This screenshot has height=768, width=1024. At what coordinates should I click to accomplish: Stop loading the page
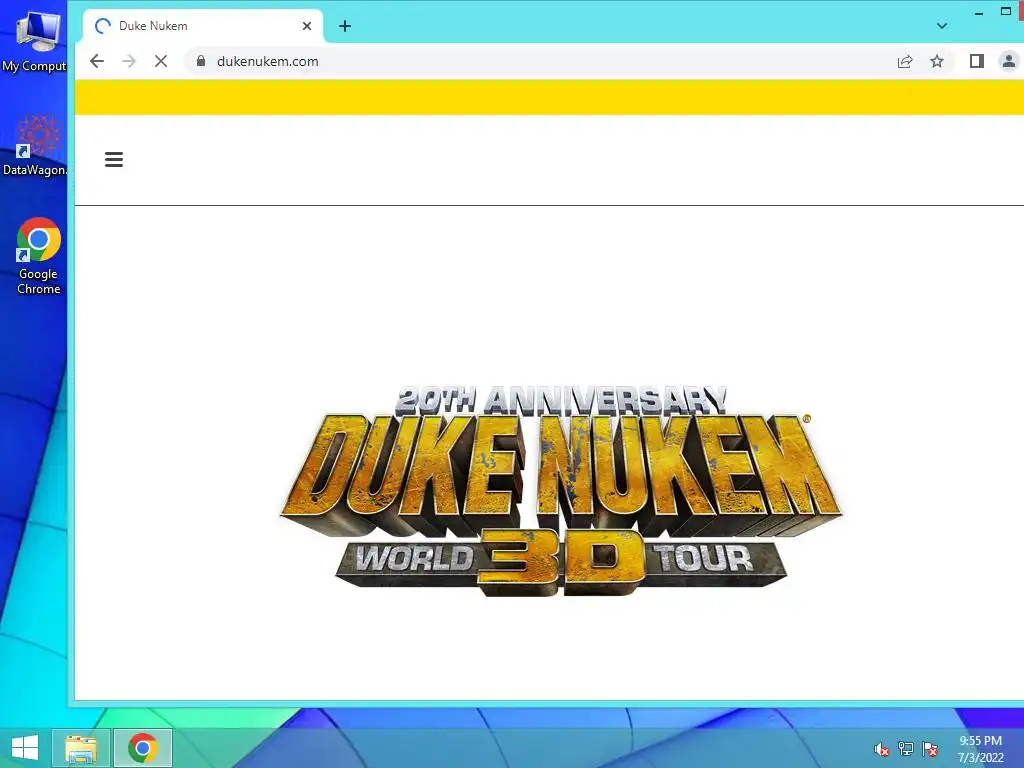pyautogui.click(x=161, y=61)
